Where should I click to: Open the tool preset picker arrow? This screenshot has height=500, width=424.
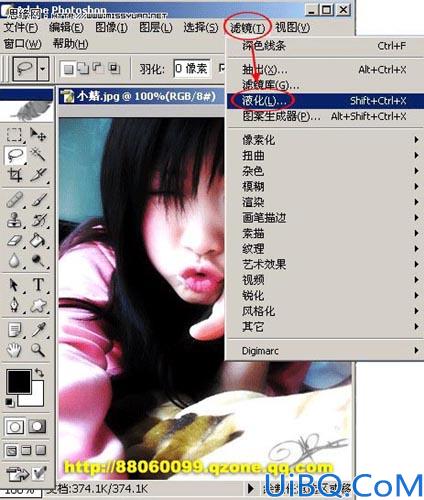pyautogui.click(x=43, y=69)
